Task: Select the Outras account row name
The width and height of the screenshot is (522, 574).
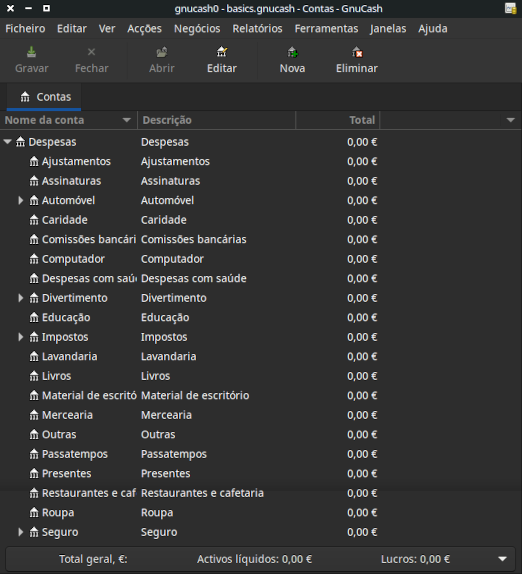Action: tap(59, 435)
